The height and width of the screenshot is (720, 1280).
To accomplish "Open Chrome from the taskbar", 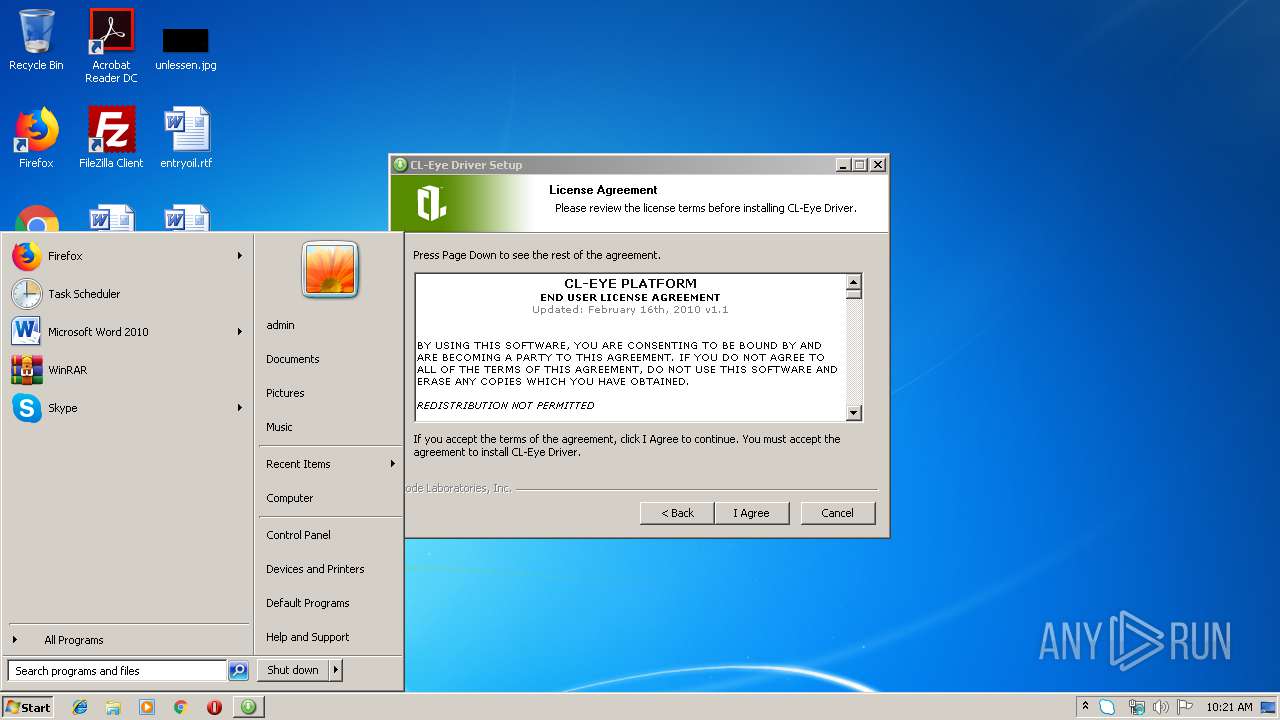I will click(x=180, y=707).
